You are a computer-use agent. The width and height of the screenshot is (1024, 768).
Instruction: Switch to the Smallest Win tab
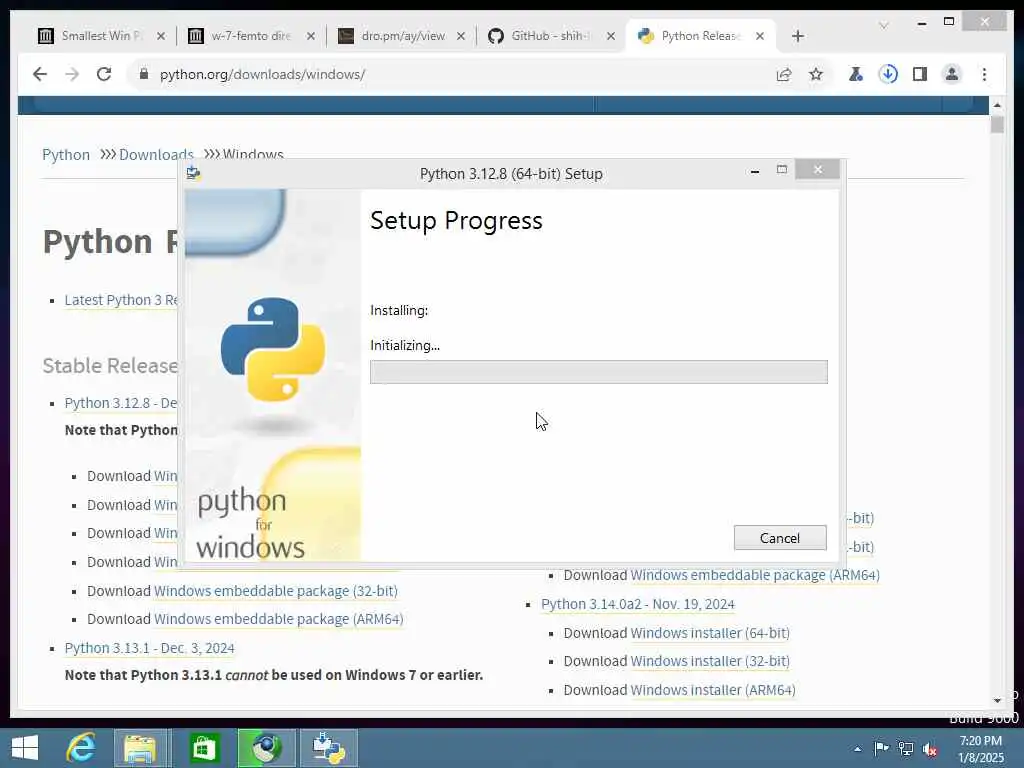tap(103, 36)
